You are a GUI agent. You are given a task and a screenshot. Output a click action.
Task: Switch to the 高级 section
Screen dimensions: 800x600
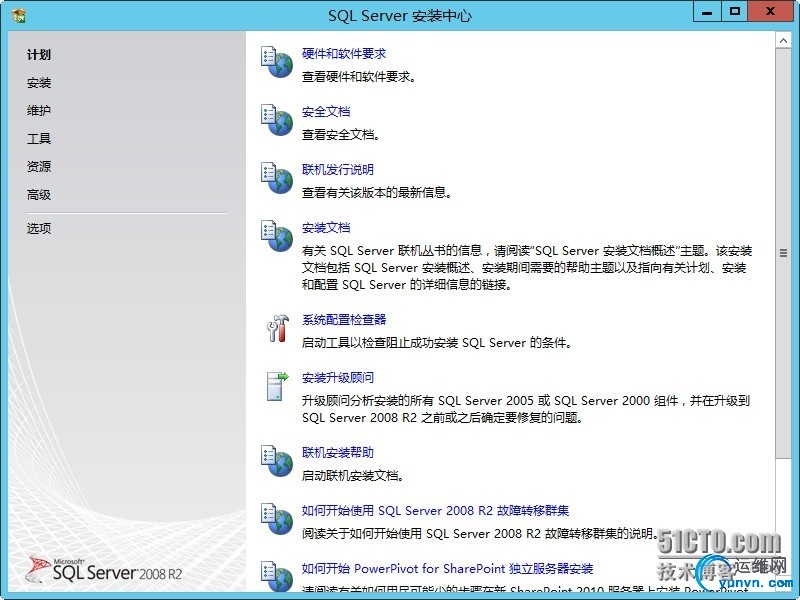tap(39, 194)
